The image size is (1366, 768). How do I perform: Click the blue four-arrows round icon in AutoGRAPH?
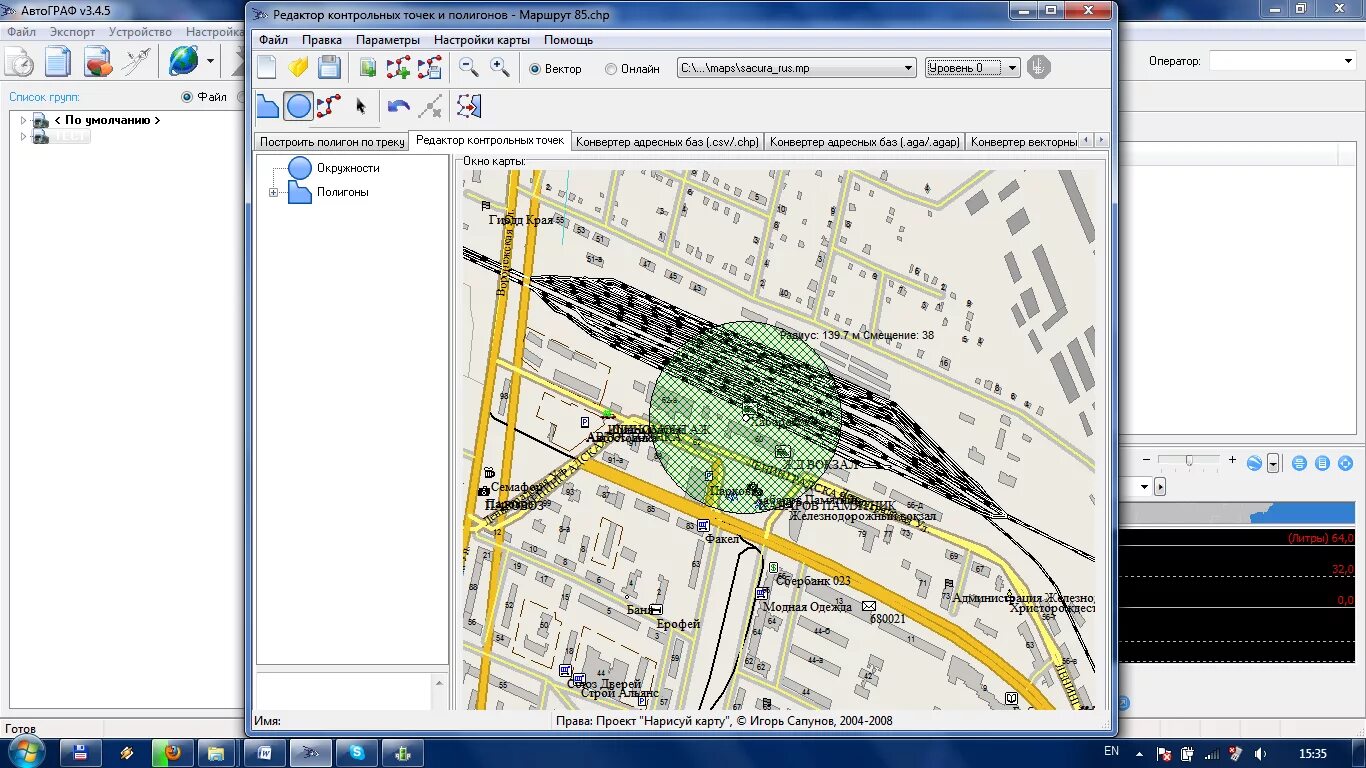pyautogui.click(x=1345, y=463)
